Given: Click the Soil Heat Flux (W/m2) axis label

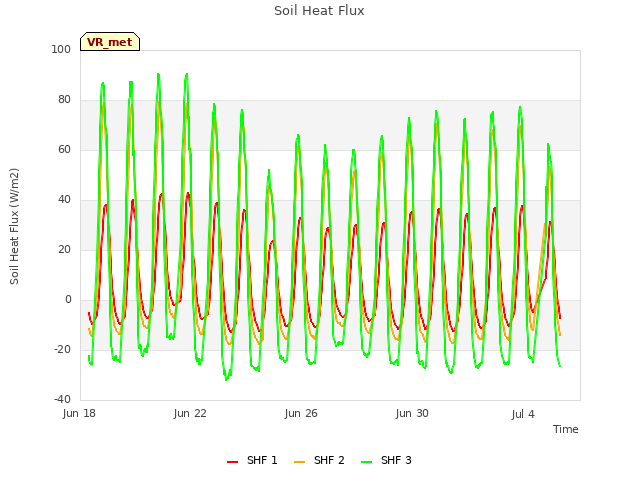Looking at the screenshot, I should pos(14,226).
